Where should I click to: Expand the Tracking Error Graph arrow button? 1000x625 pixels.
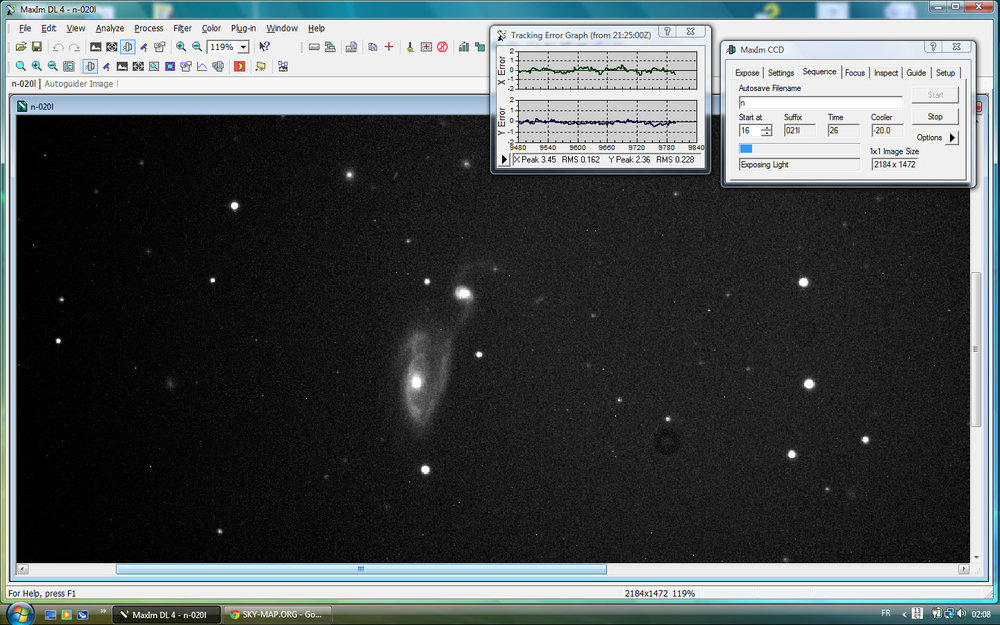pyautogui.click(x=504, y=159)
